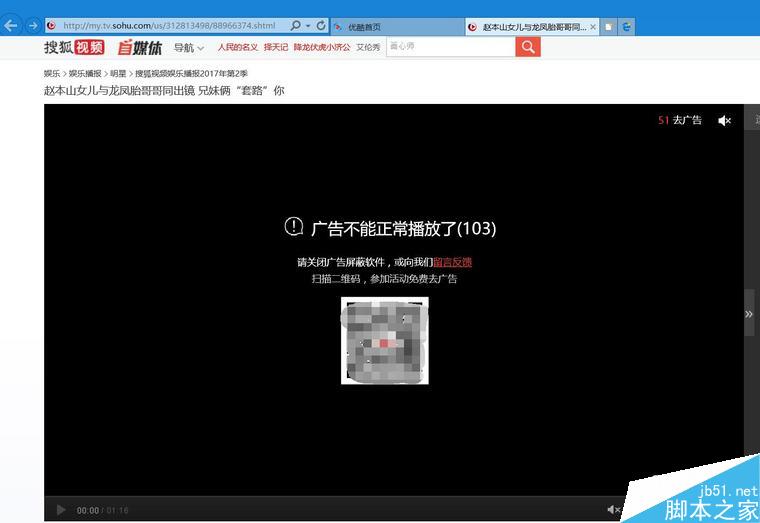The image size is (760, 523).
Task: Refresh the page with the reload icon
Action: click(320, 25)
